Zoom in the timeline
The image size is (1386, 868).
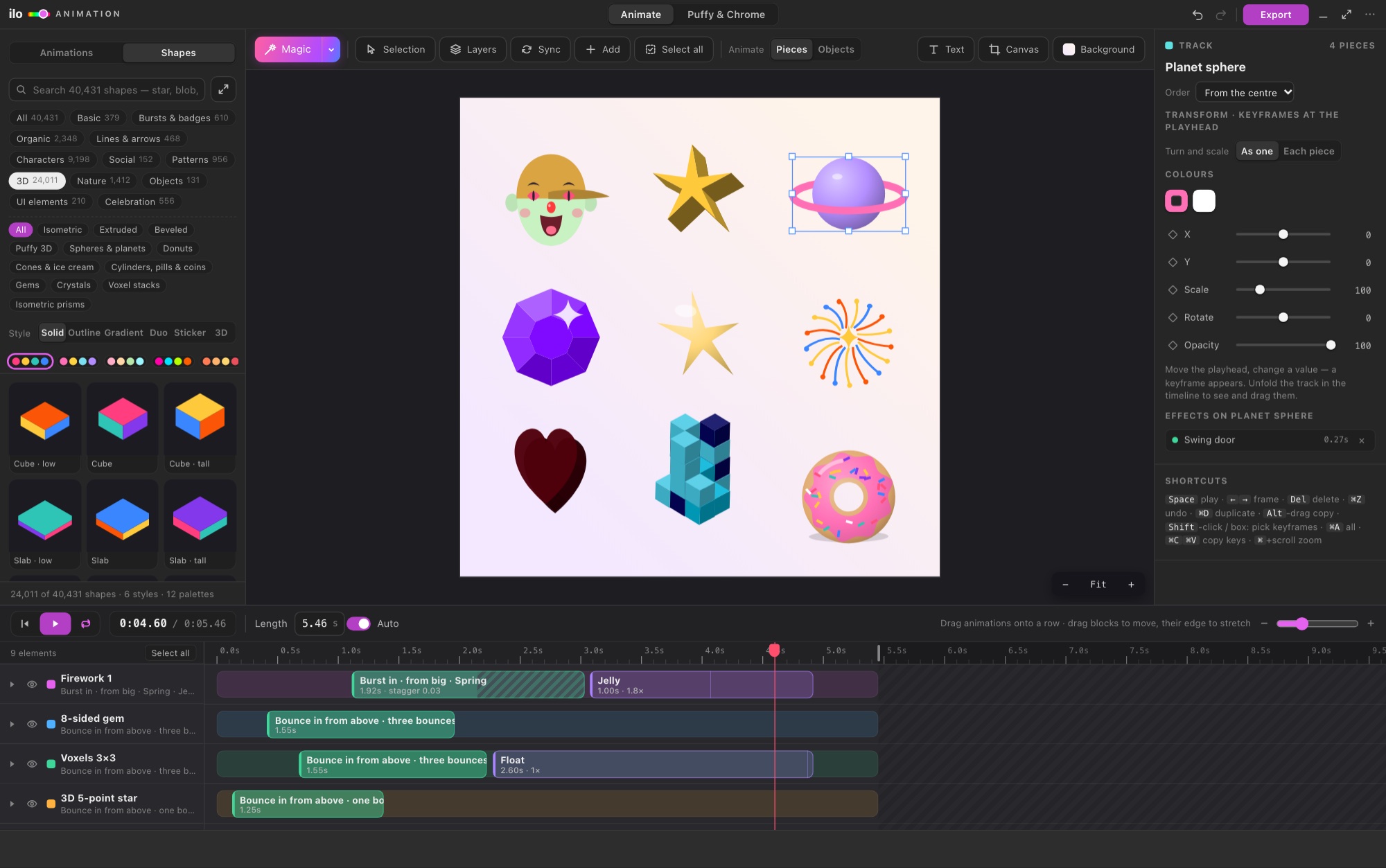(1371, 623)
